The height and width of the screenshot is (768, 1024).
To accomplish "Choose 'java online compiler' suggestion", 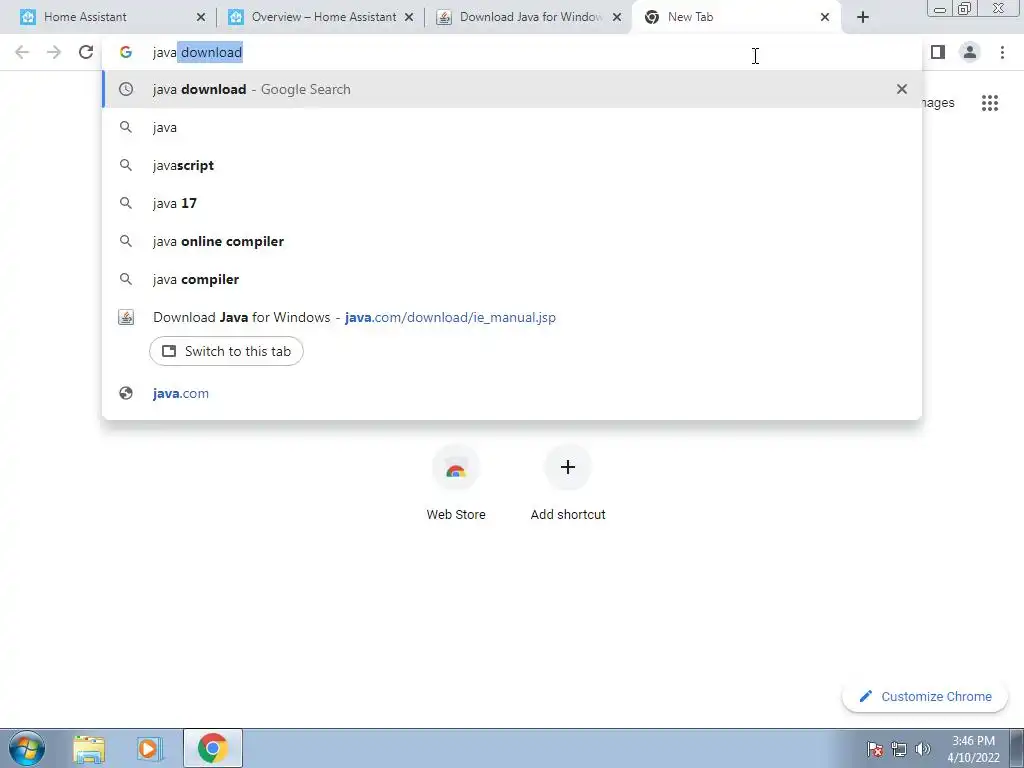I will [512, 241].
